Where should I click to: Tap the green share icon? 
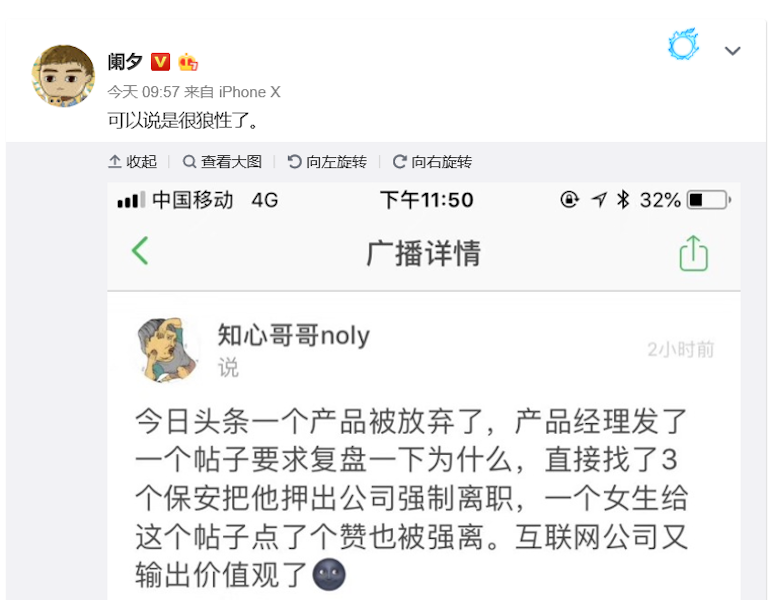[694, 253]
